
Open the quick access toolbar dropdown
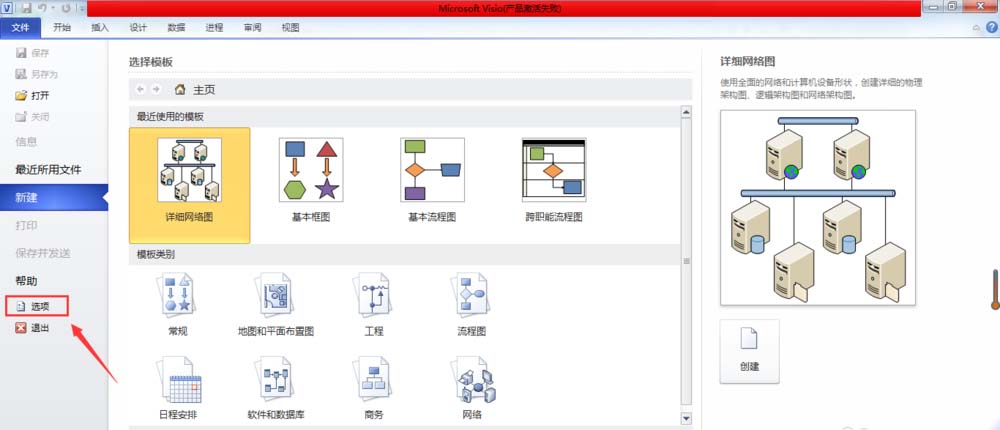click(x=81, y=9)
